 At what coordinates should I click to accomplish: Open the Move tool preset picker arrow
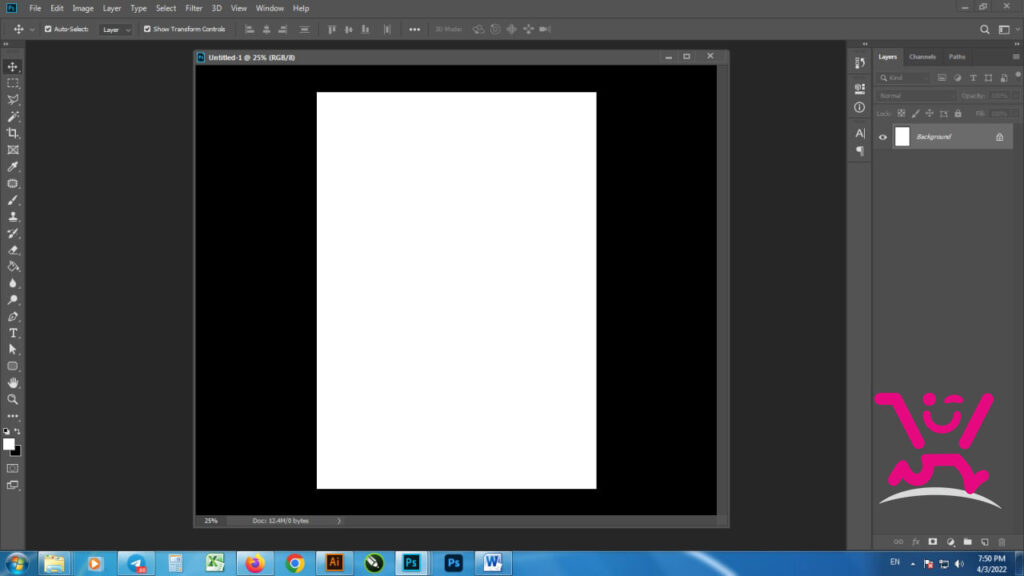coord(32,29)
